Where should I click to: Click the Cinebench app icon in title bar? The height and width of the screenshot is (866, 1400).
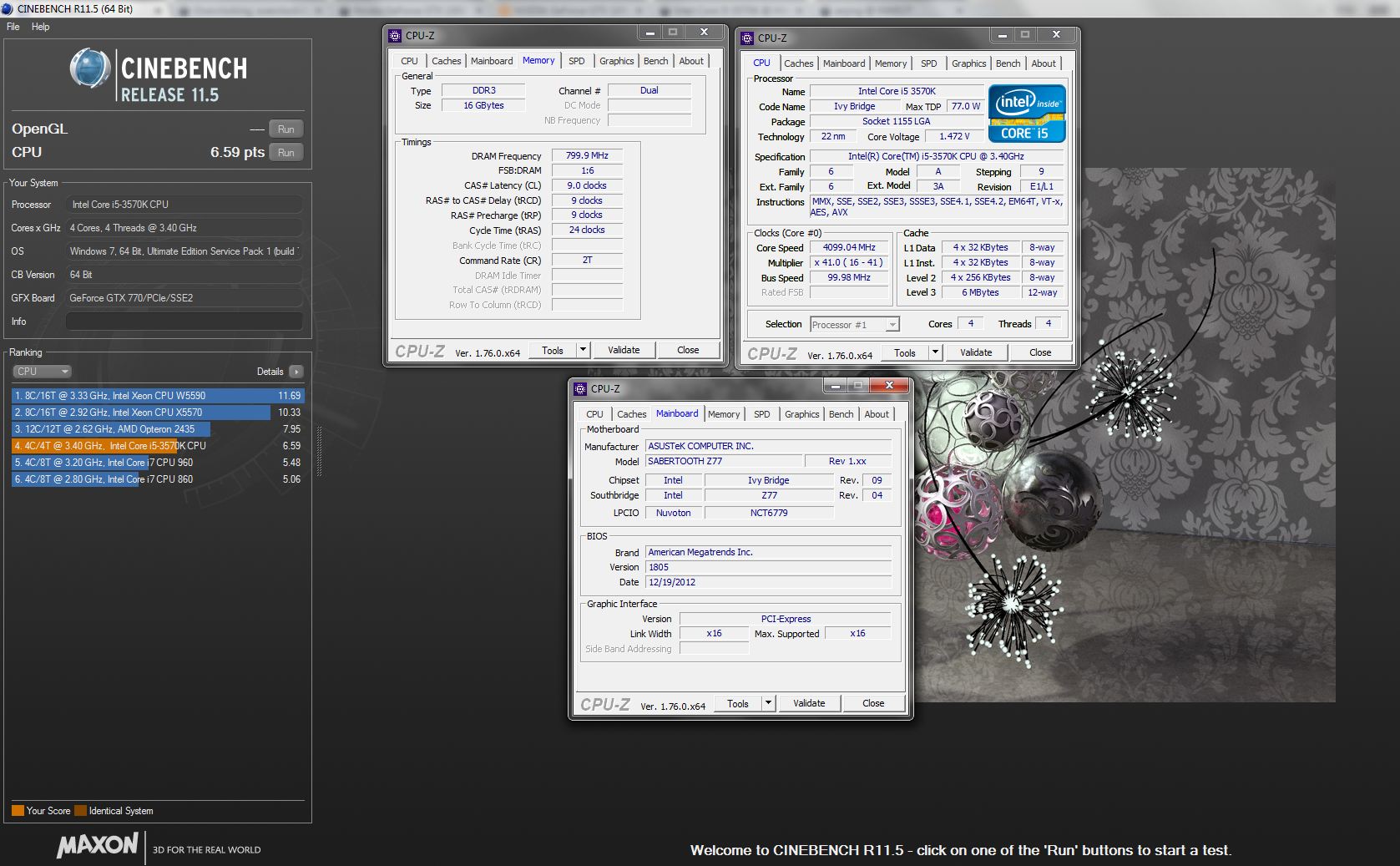[7, 8]
